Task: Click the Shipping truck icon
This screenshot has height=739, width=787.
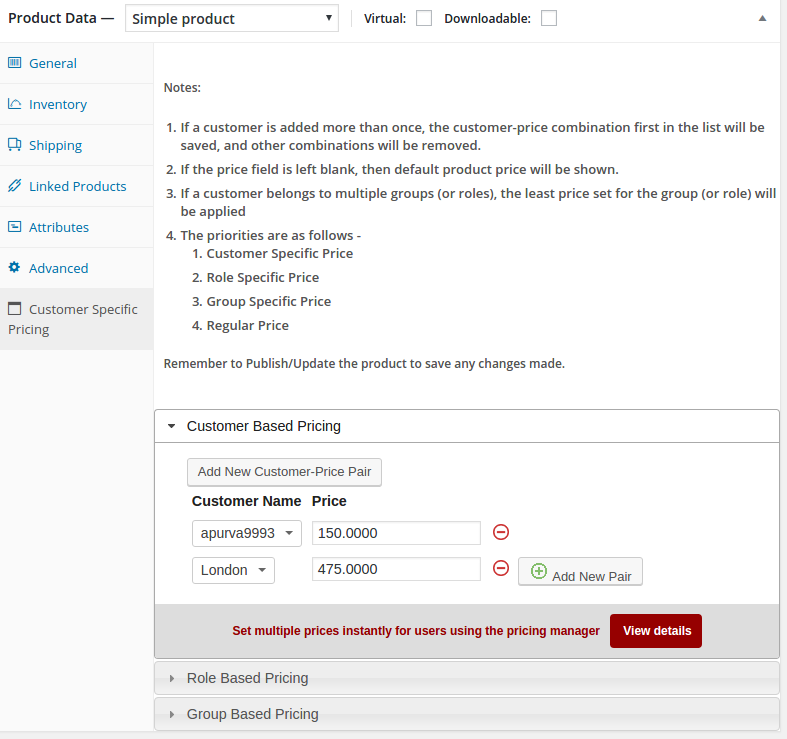Action: click(x=15, y=145)
